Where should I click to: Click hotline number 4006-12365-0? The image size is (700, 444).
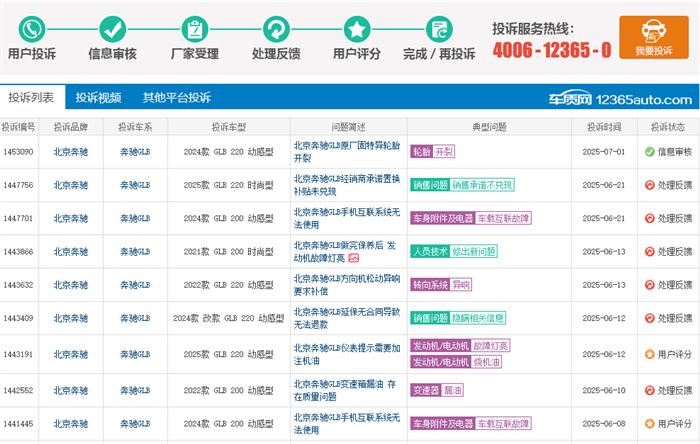point(552,50)
